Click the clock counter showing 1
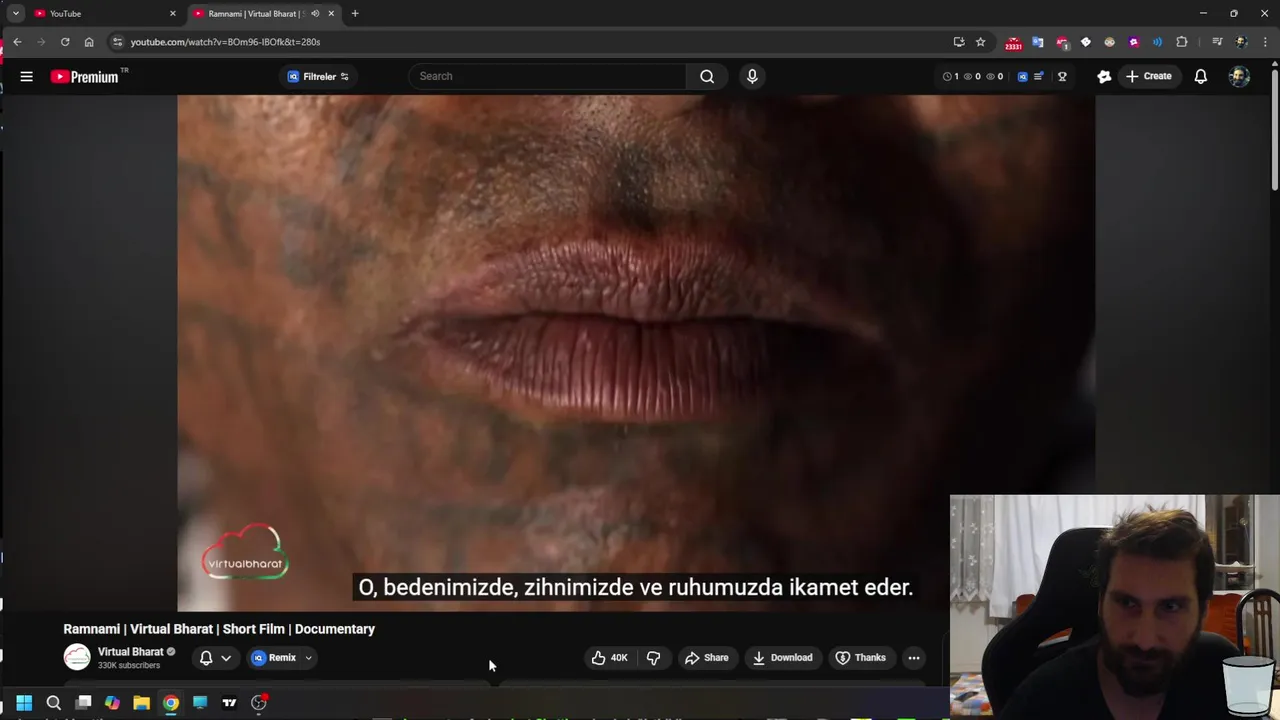Screen dimensions: 1280x720 point(951,76)
